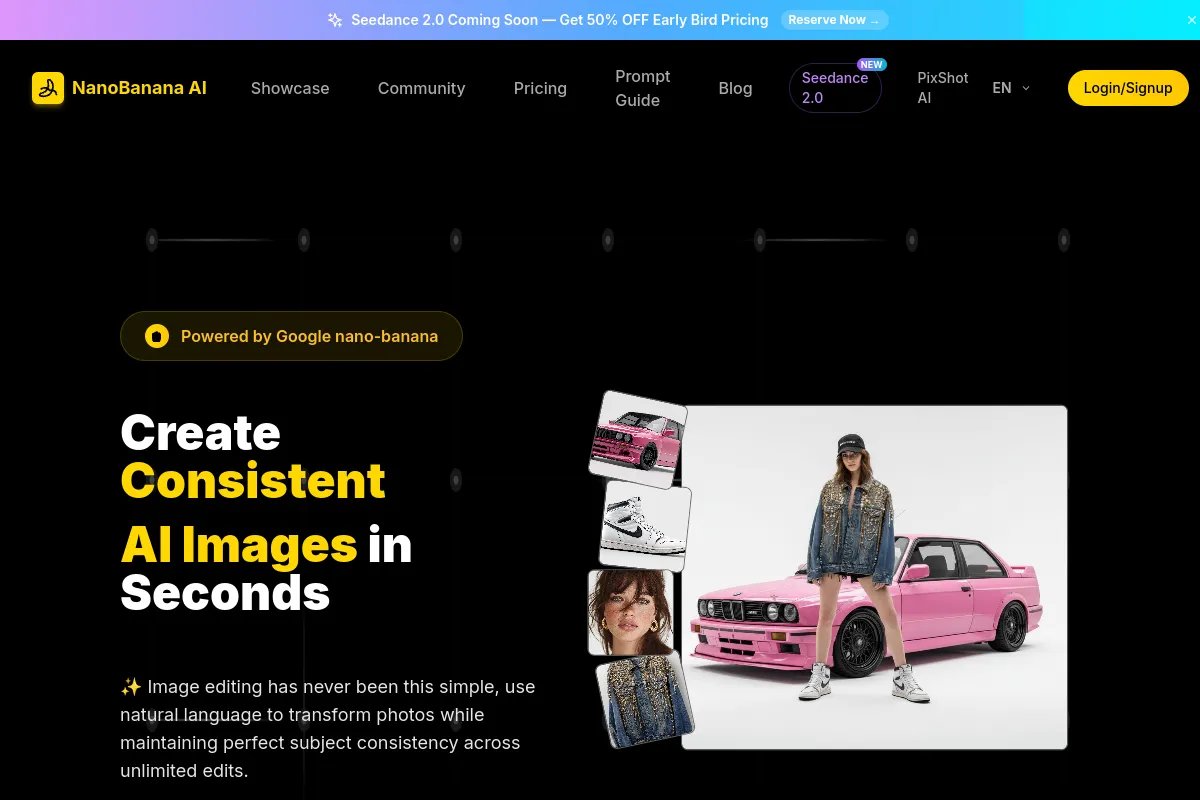The width and height of the screenshot is (1200, 800).
Task: Open the Seedance 2.0 pill button
Action: 834,88
